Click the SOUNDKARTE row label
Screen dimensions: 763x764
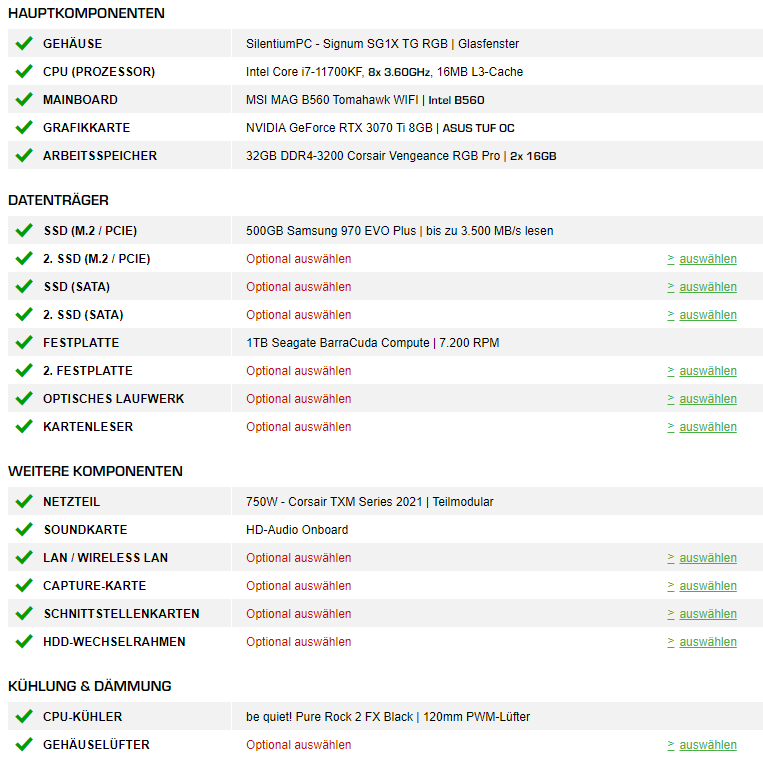point(86,530)
